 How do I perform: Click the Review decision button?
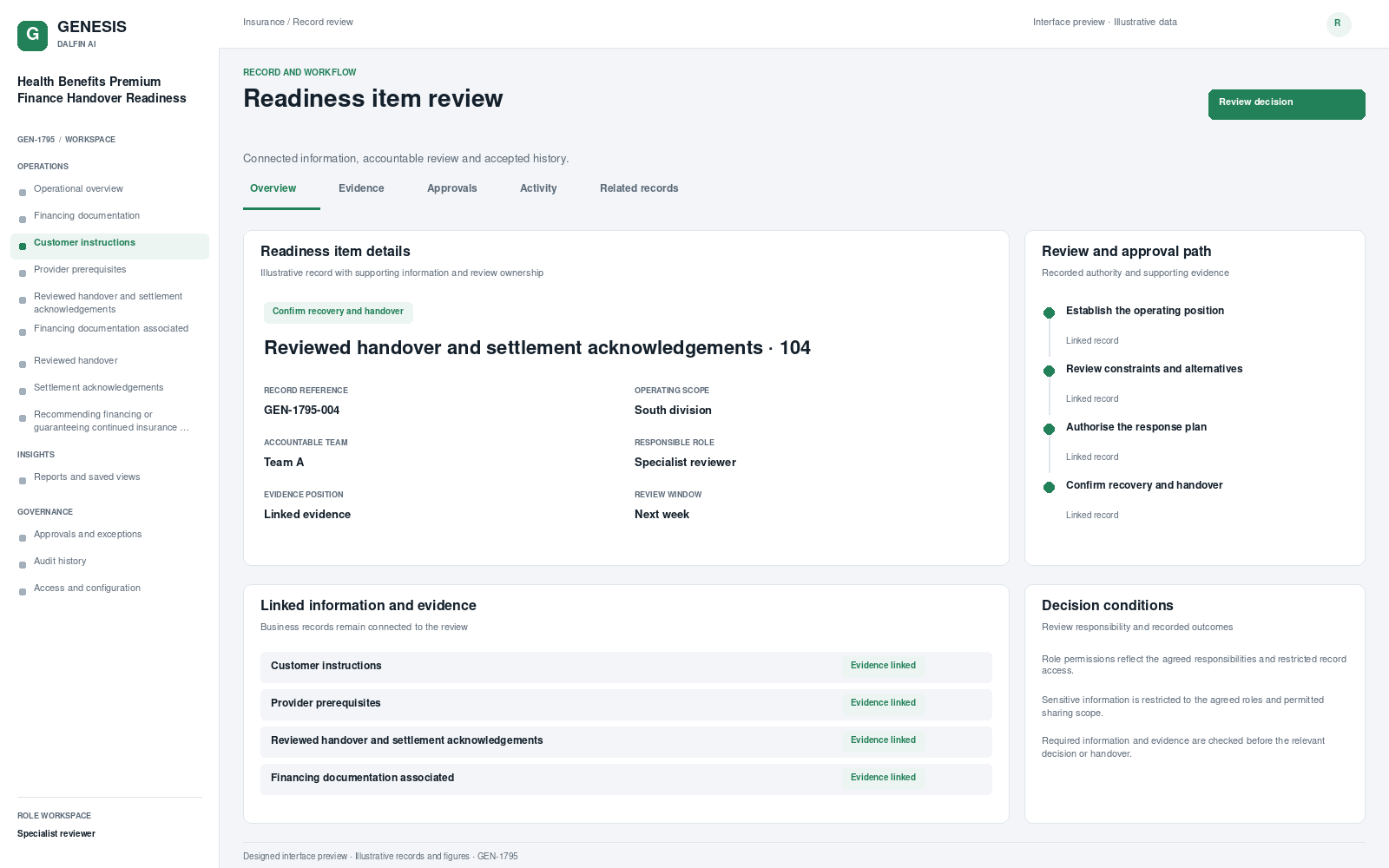(x=1287, y=104)
